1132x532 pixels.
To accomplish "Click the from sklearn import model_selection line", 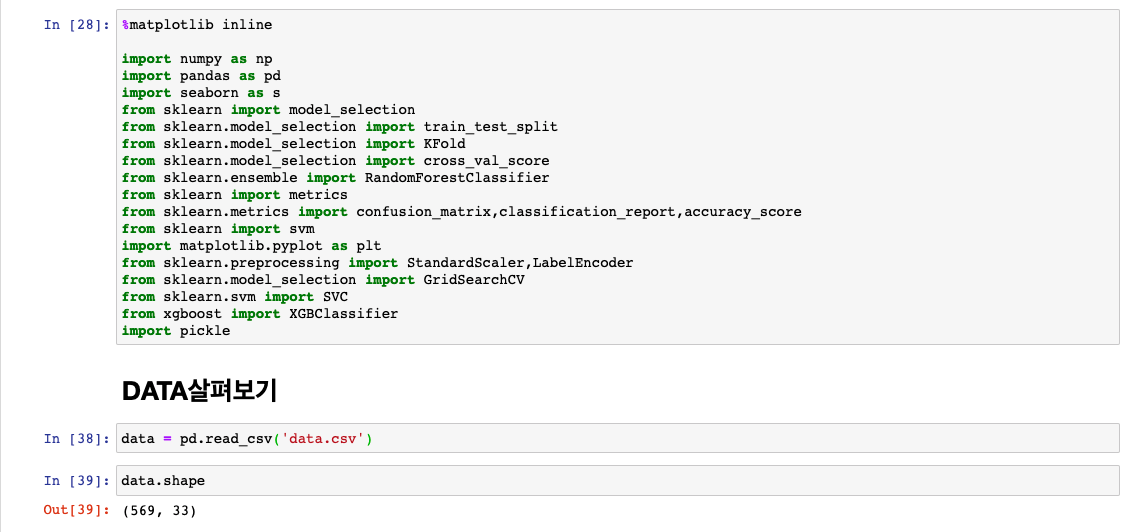I will [269, 110].
